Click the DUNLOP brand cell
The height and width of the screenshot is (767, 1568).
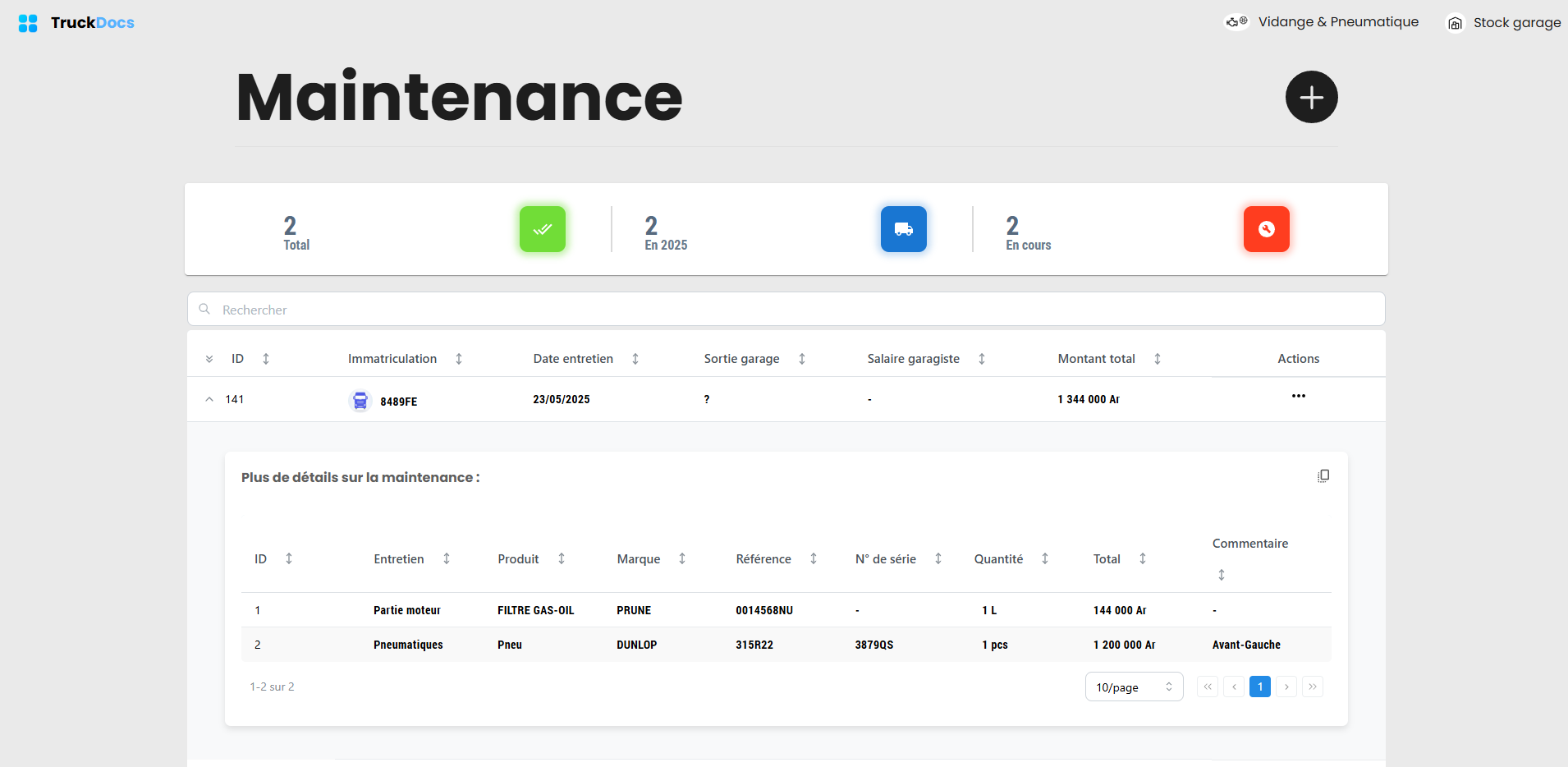(637, 645)
